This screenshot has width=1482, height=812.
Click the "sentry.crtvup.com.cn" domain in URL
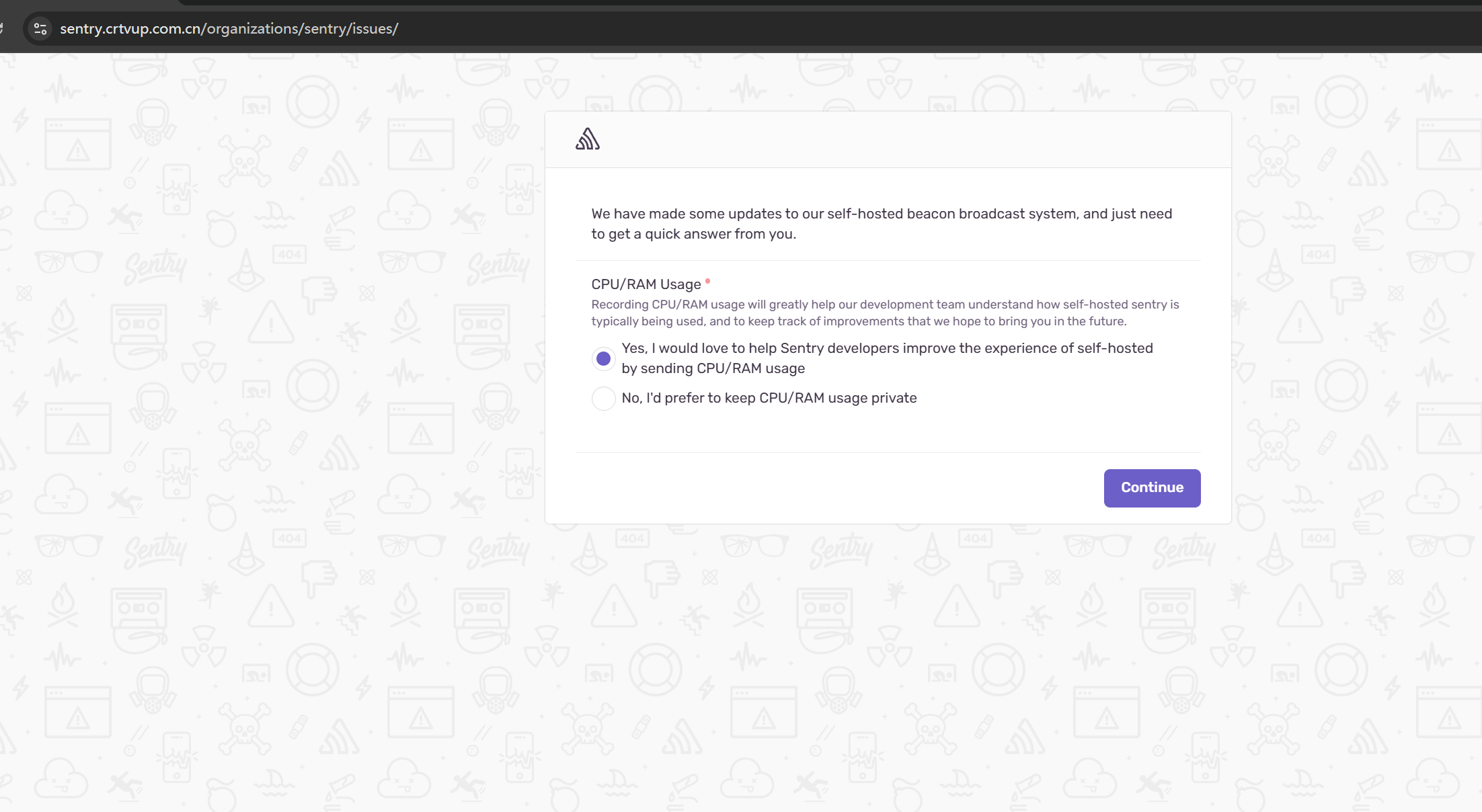pyautogui.click(x=131, y=29)
